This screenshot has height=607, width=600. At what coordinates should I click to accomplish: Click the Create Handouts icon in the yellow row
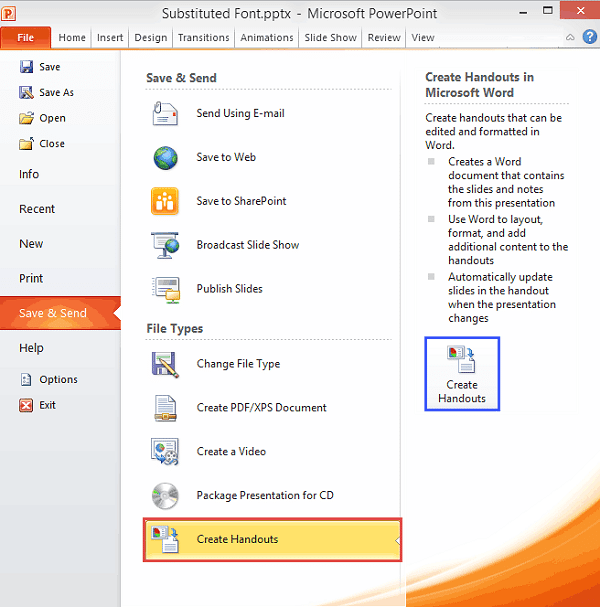[x=165, y=539]
